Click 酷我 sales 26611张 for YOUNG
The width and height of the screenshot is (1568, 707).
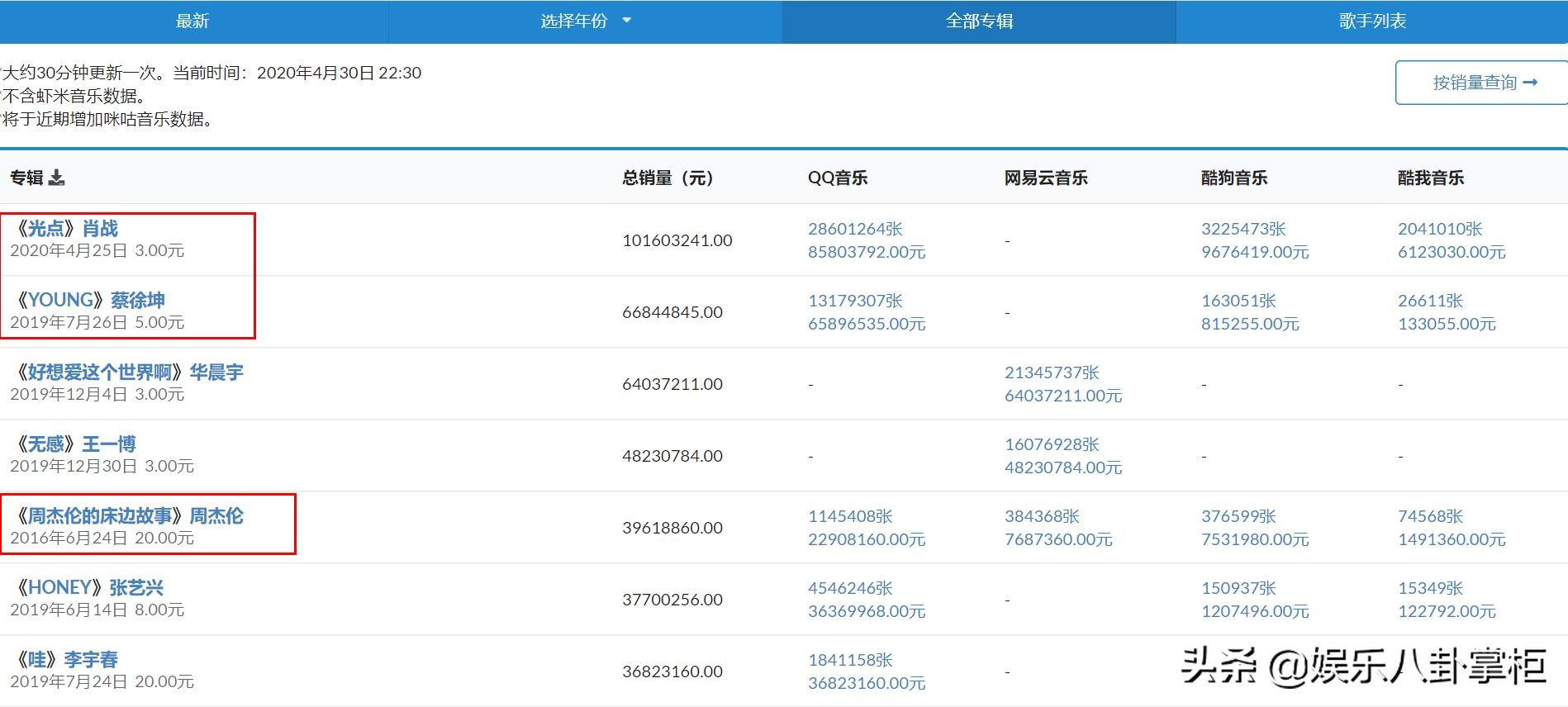pyautogui.click(x=1430, y=301)
